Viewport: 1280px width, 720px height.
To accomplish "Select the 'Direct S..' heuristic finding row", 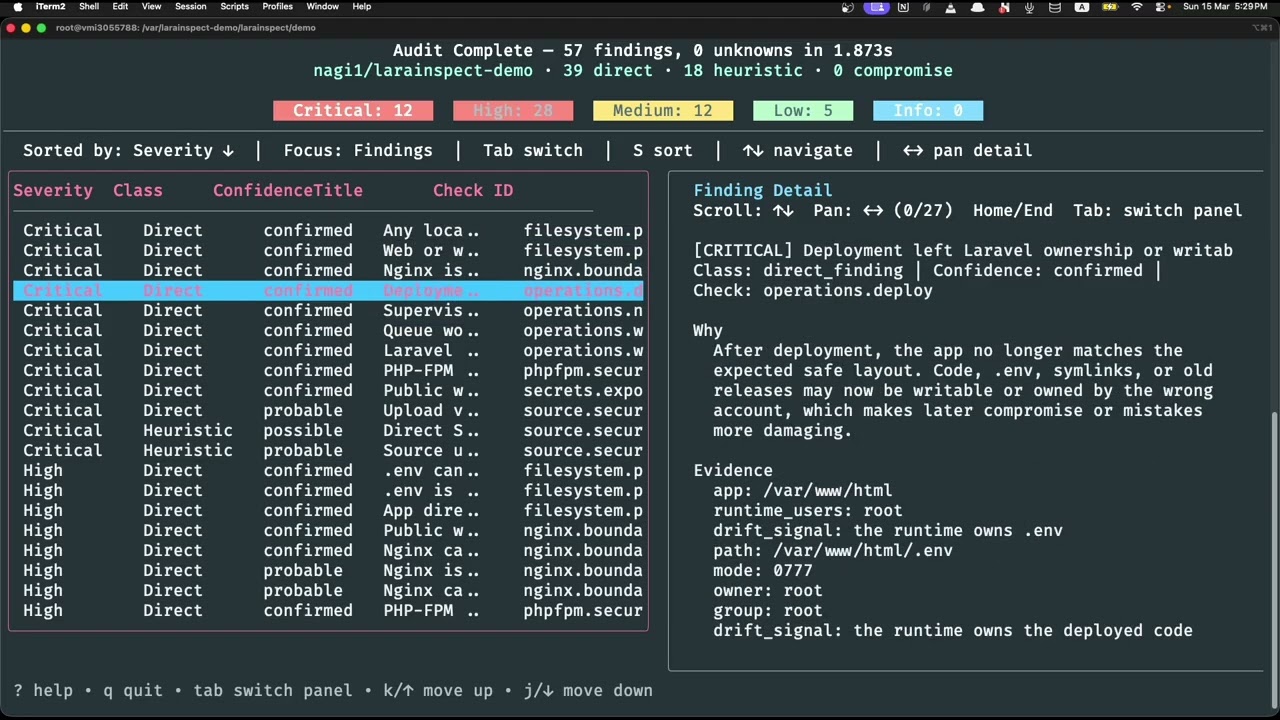I will [328, 430].
